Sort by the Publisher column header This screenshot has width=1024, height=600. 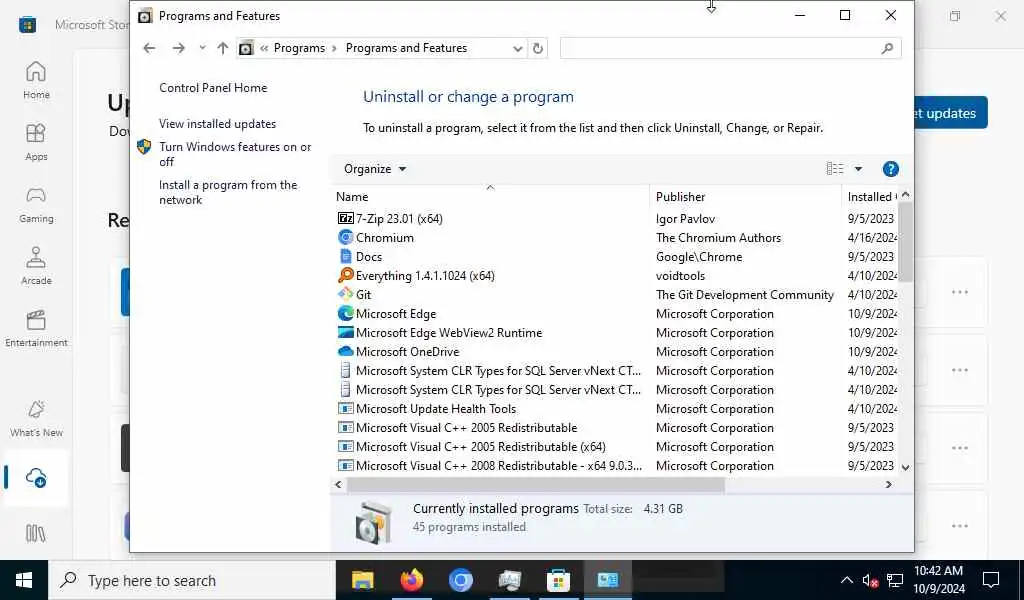tap(745, 197)
